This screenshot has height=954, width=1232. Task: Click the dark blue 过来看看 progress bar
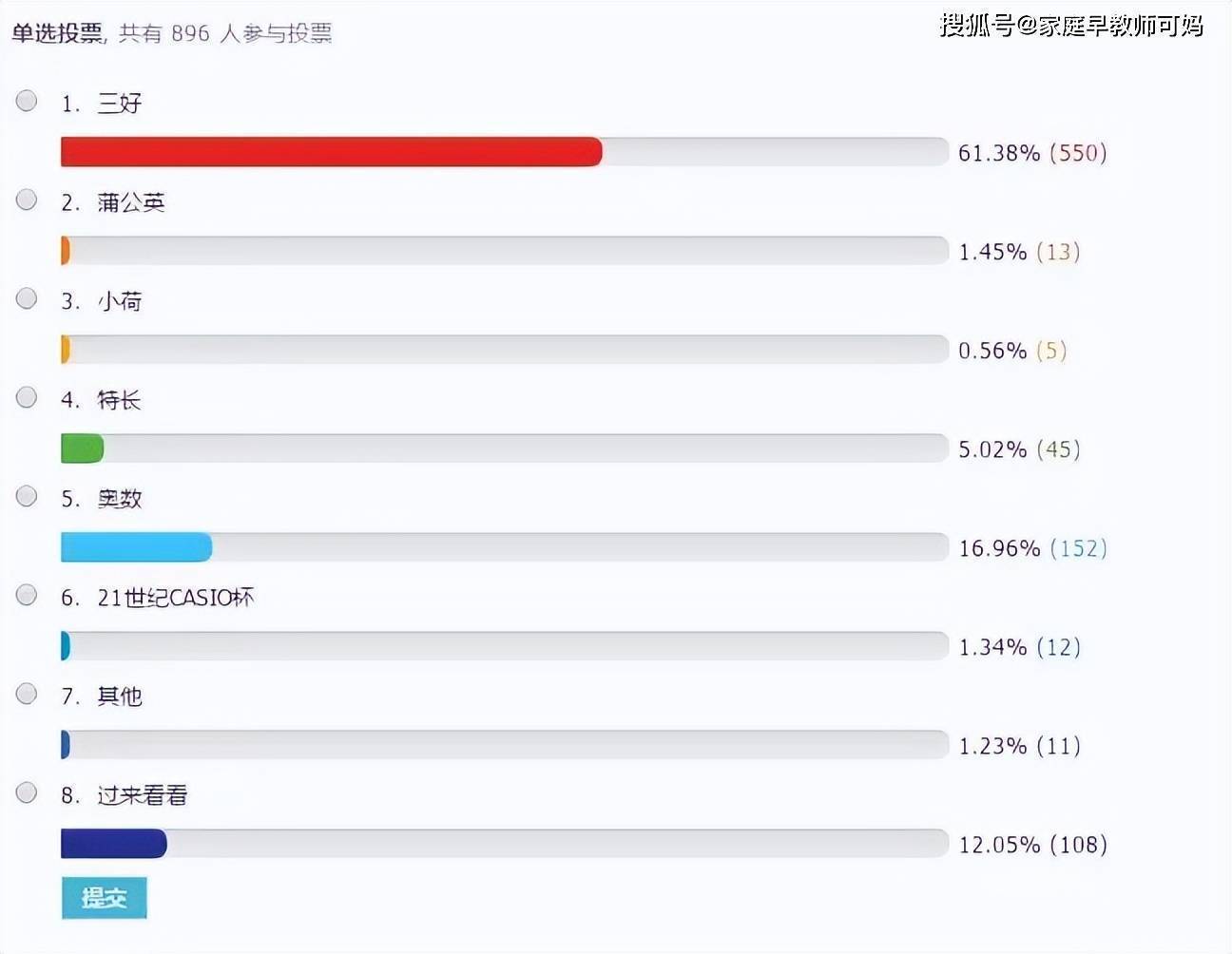[114, 844]
